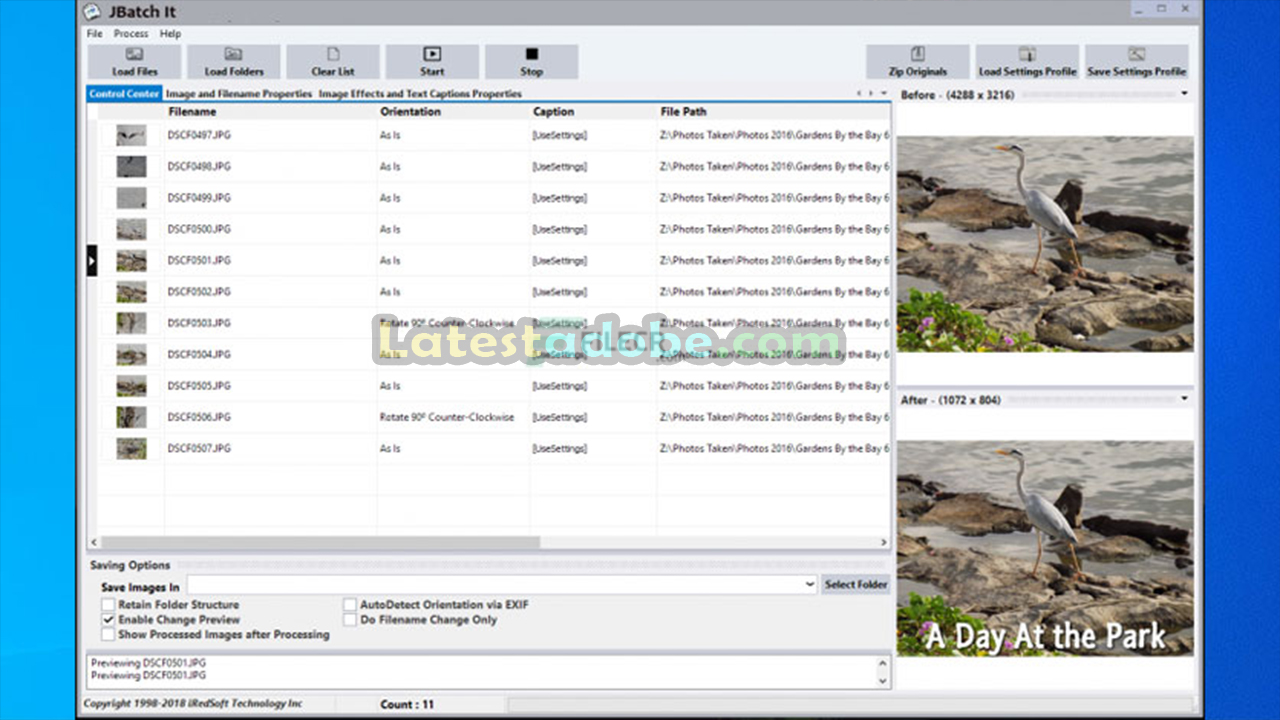
Task: Enable AutoDetect Orientation via EXIF
Action: 350,605
